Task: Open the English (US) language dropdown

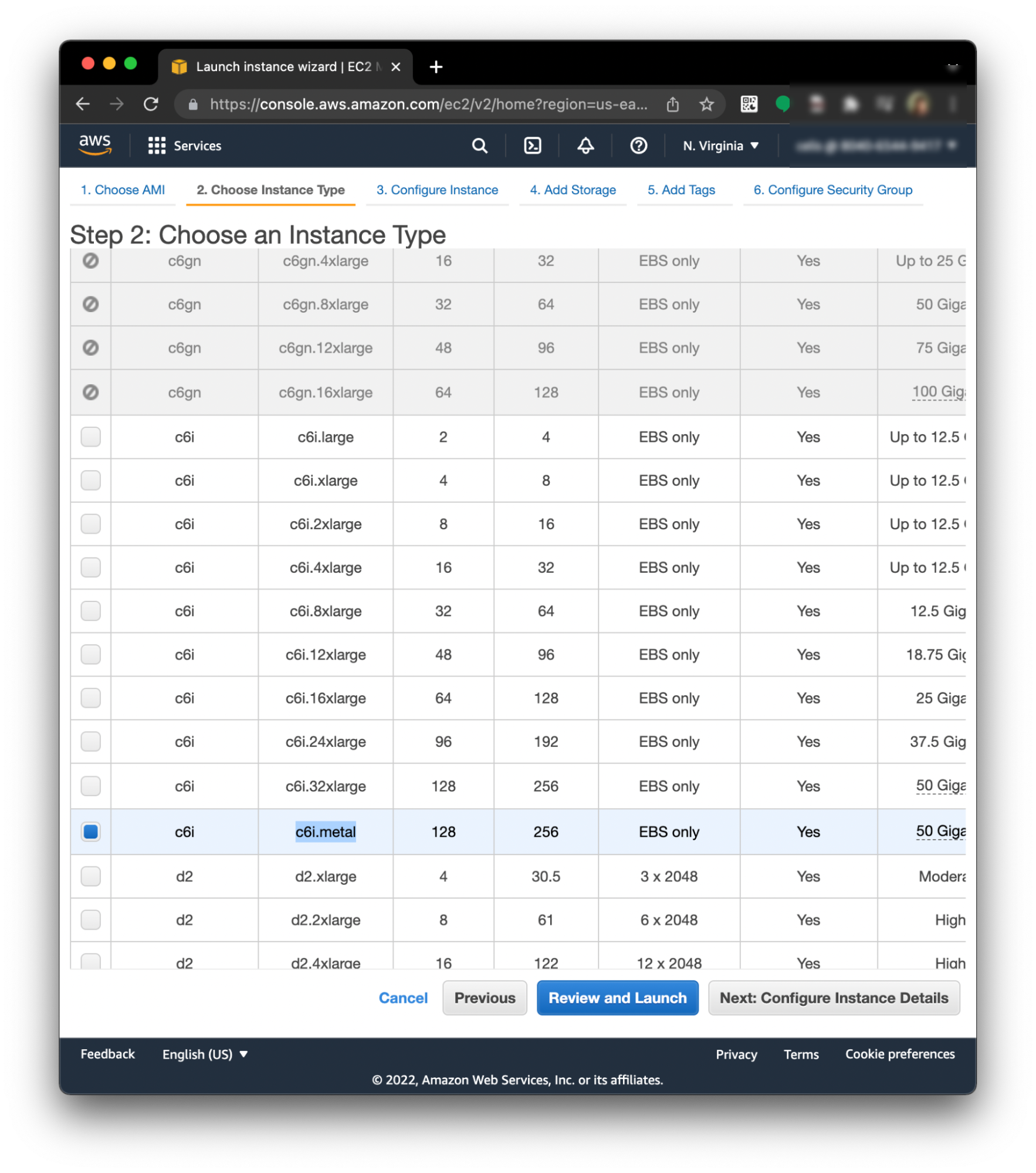Action: point(205,1054)
